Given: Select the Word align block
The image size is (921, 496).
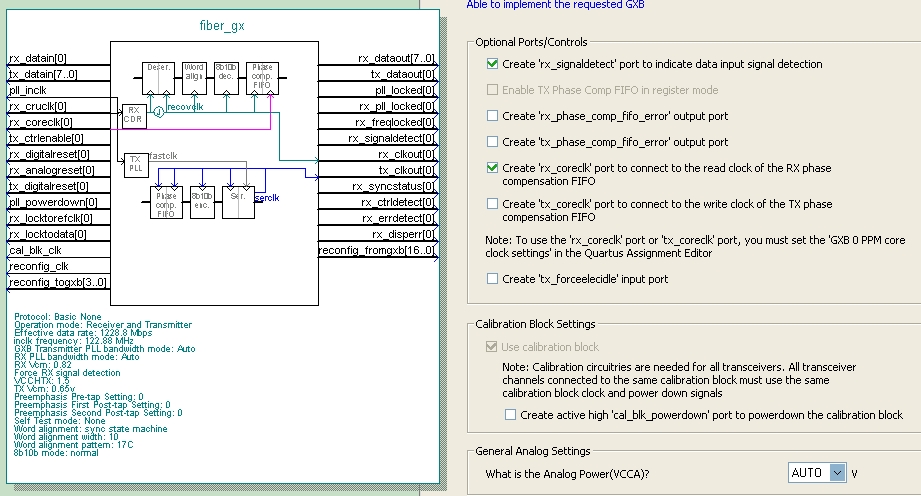Looking at the screenshot, I should 193,78.
